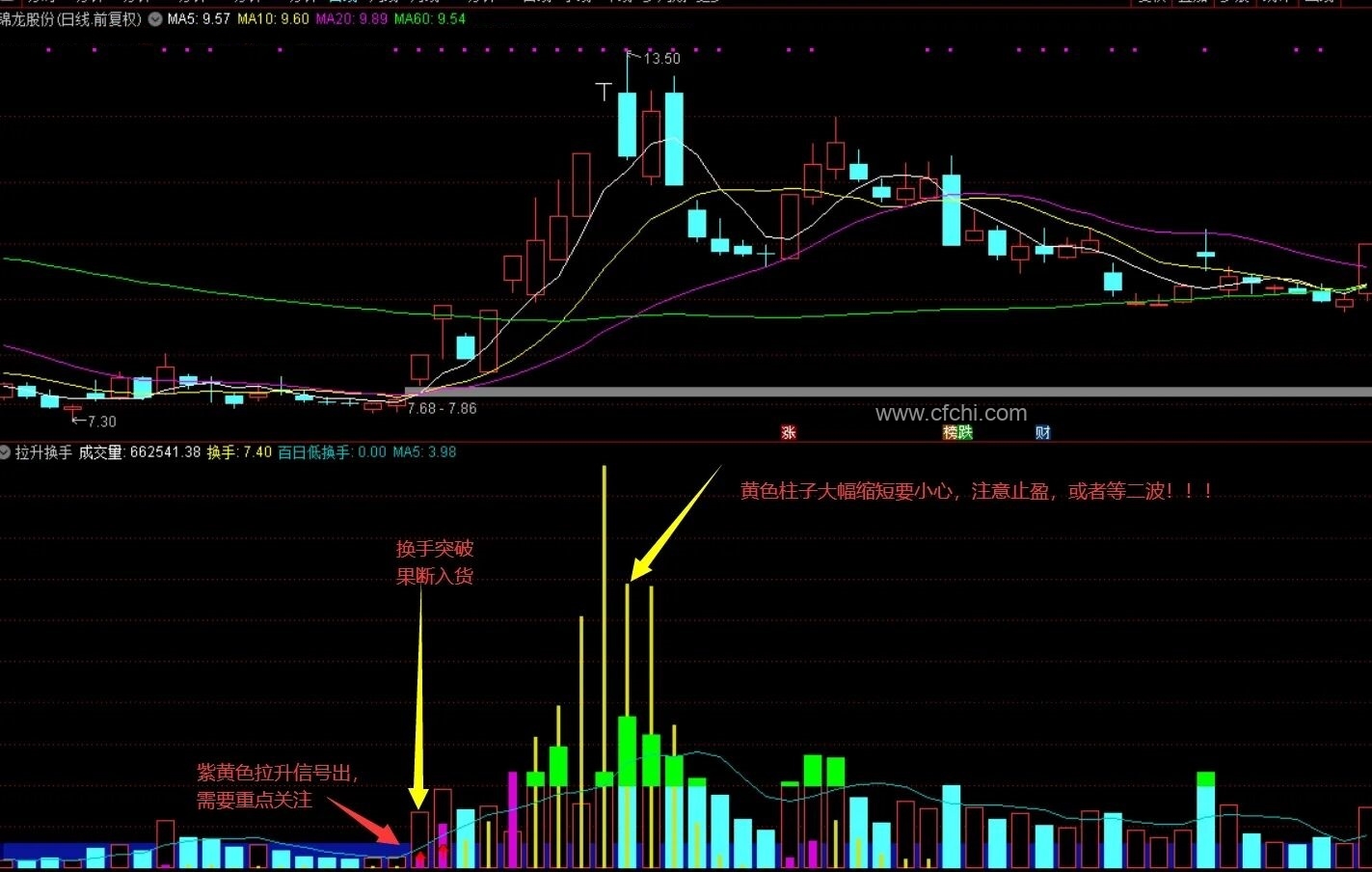The width and height of the screenshot is (1372, 872).
Task: Select the 锦龙股份(日线.前复权) title
Action: coord(71,18)
